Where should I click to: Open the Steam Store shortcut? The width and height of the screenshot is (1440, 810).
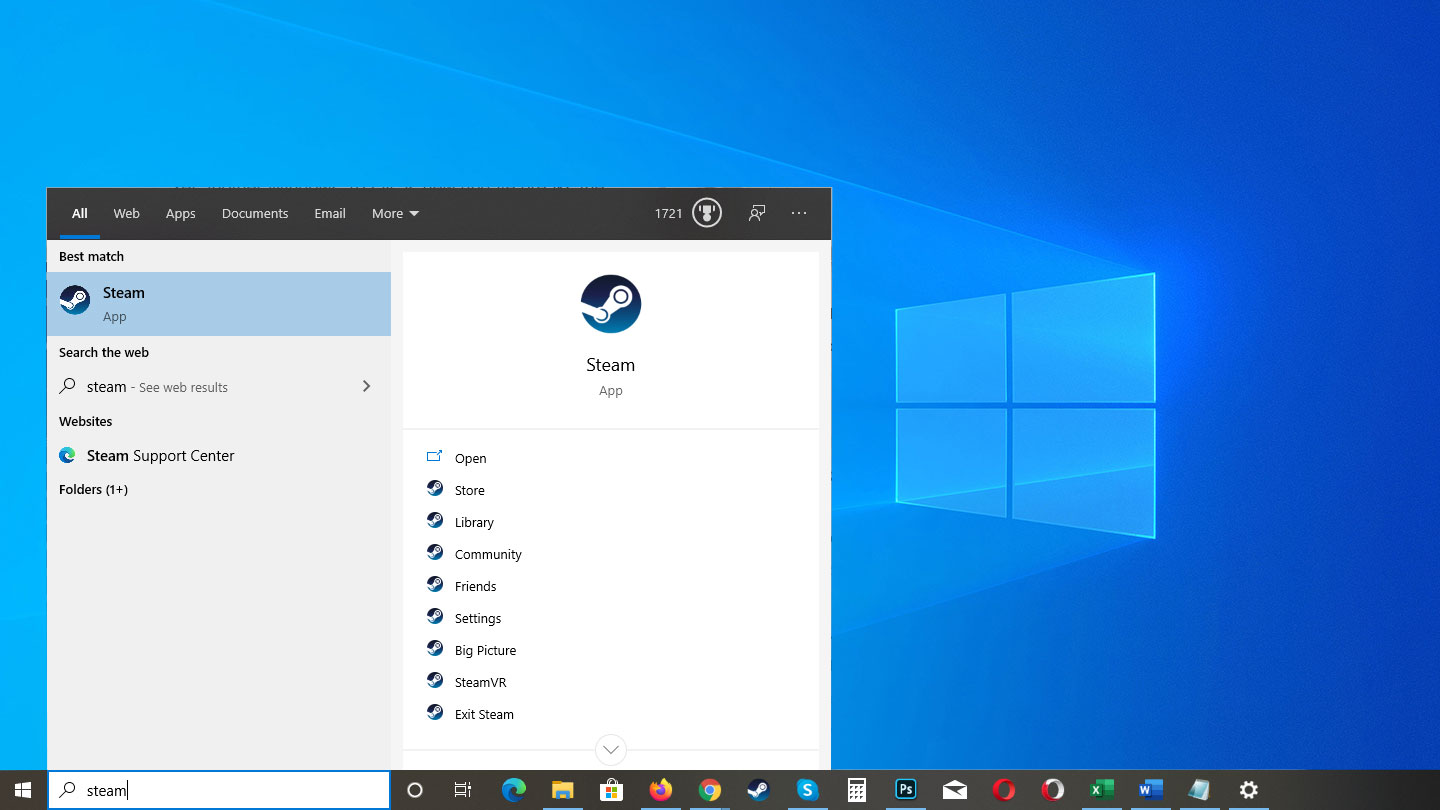pyautogui.click(x=469, y=489)
